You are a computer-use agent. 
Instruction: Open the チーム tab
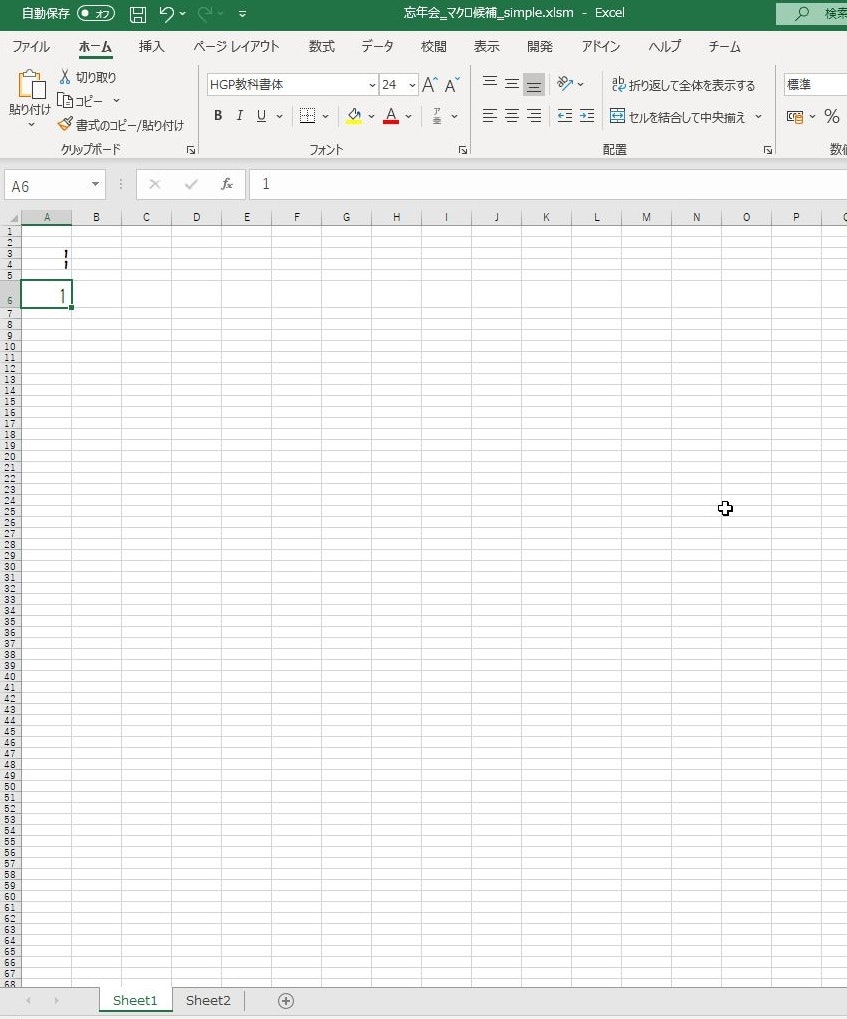pyautogui.click(x=724, y=47)
